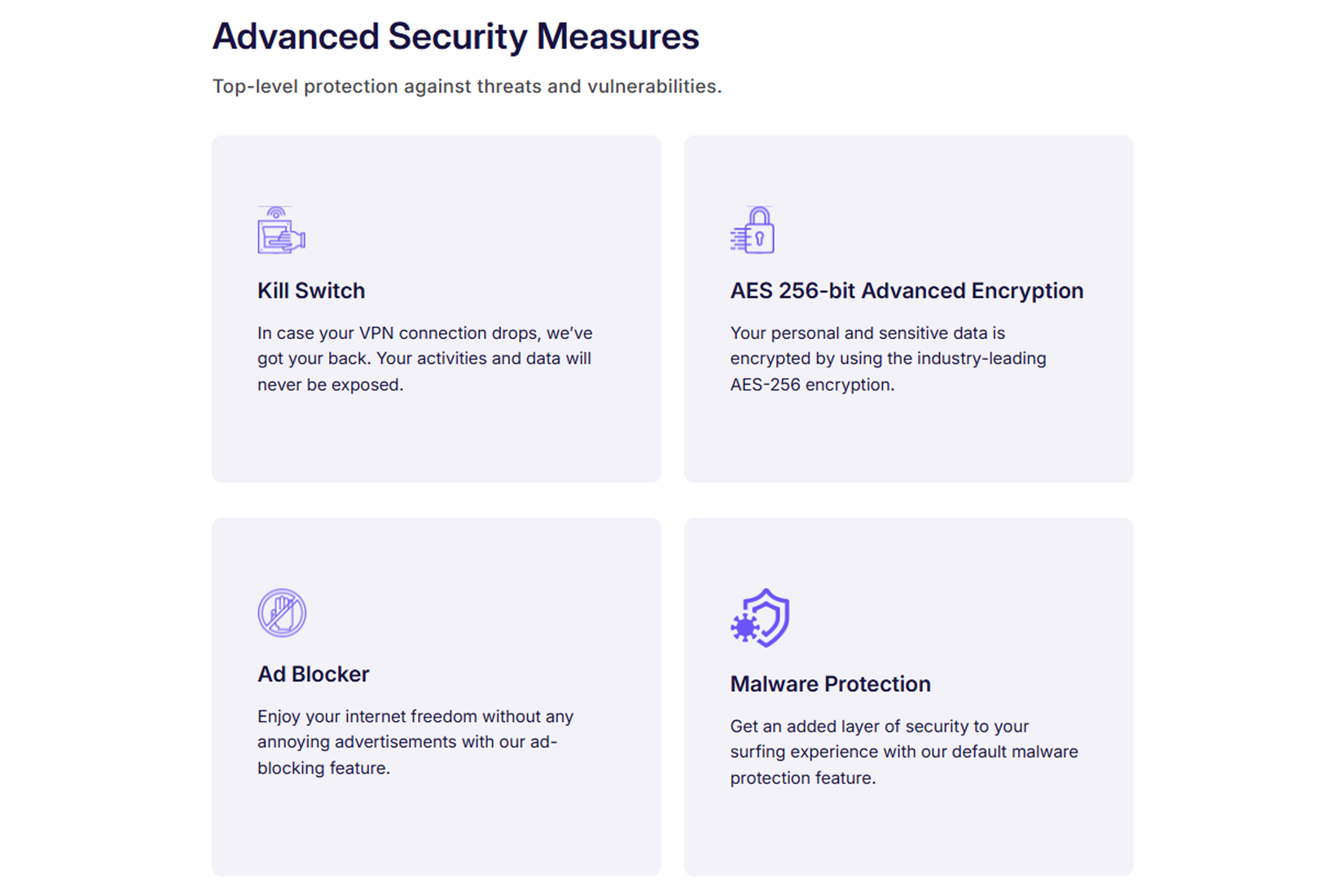Click the Ad Blocker hand icon
1344x896 pixels.
[x=282, y=613]
